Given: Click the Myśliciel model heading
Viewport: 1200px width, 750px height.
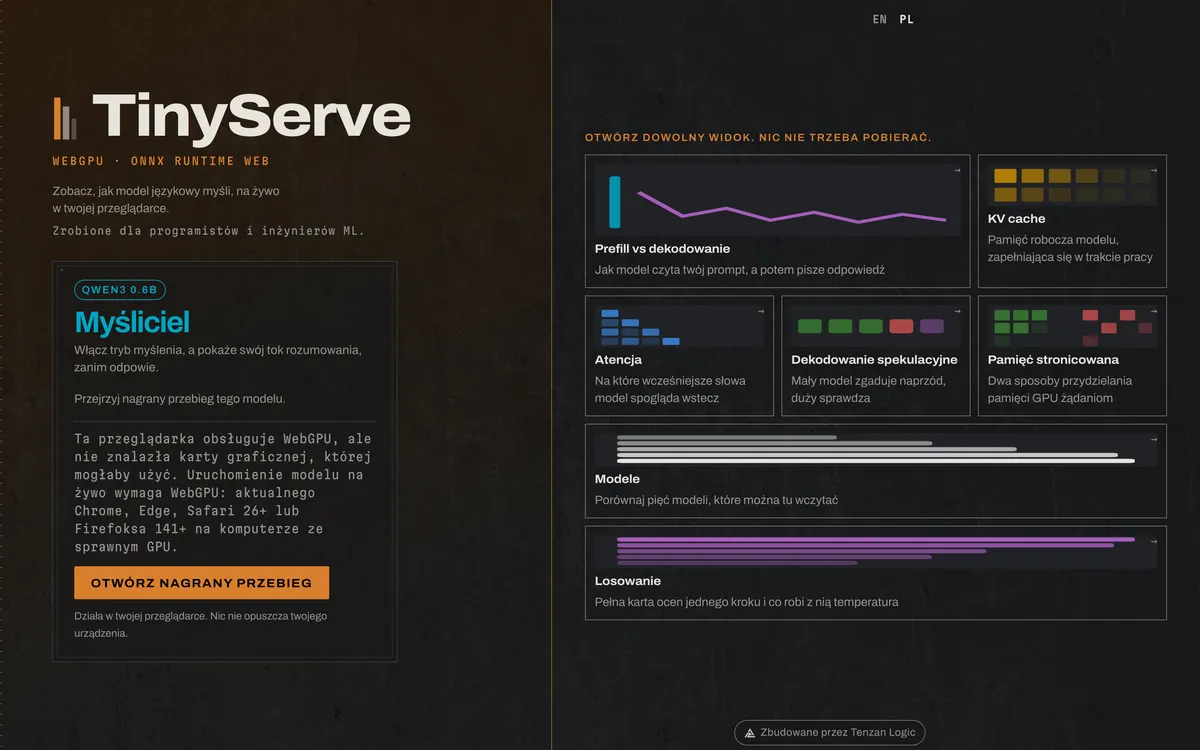Looking at the screenshot, I should 132,322.
